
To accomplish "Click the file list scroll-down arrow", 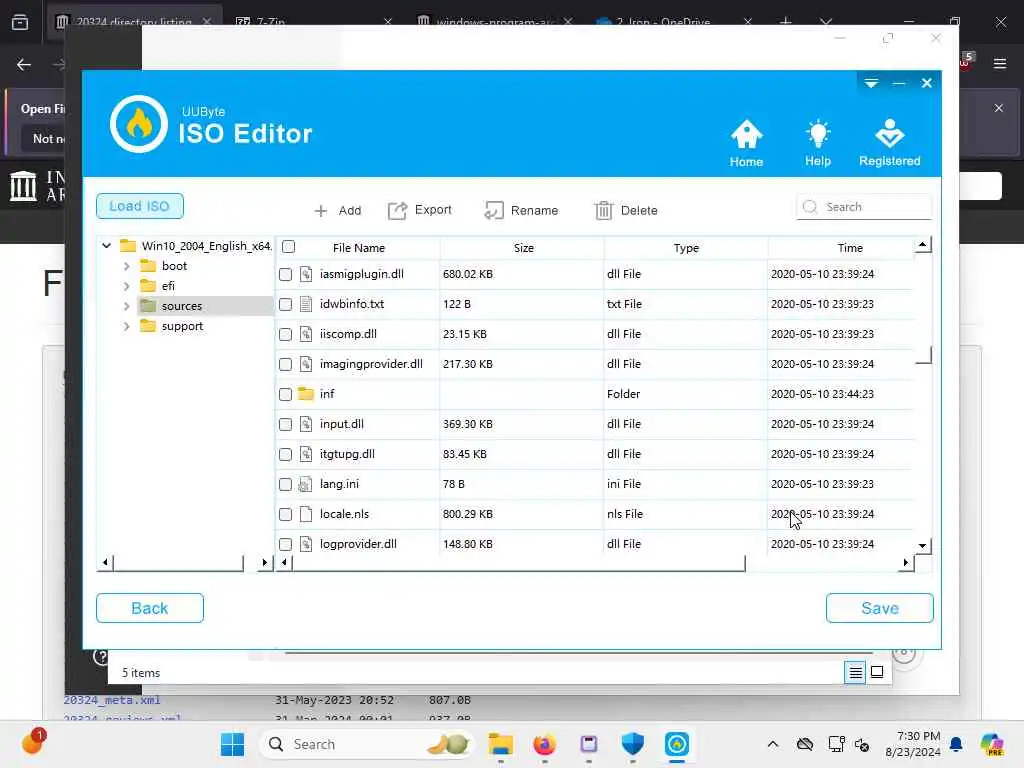I will pos(922,546).
